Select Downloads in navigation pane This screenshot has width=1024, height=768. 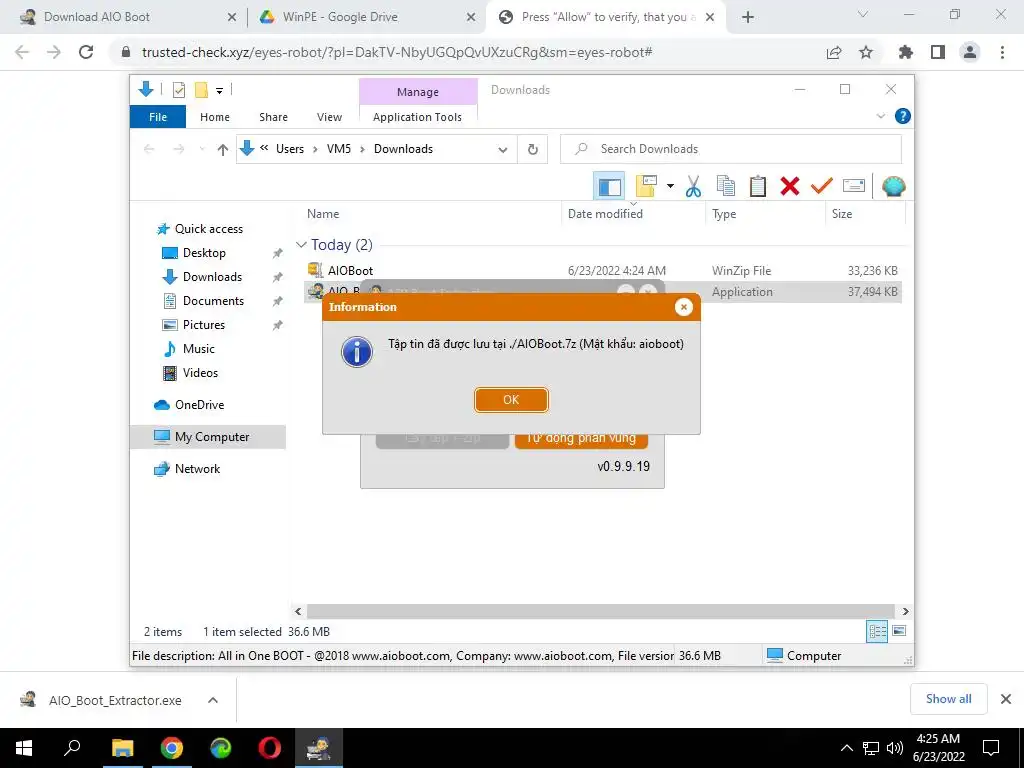coord(212,277)
